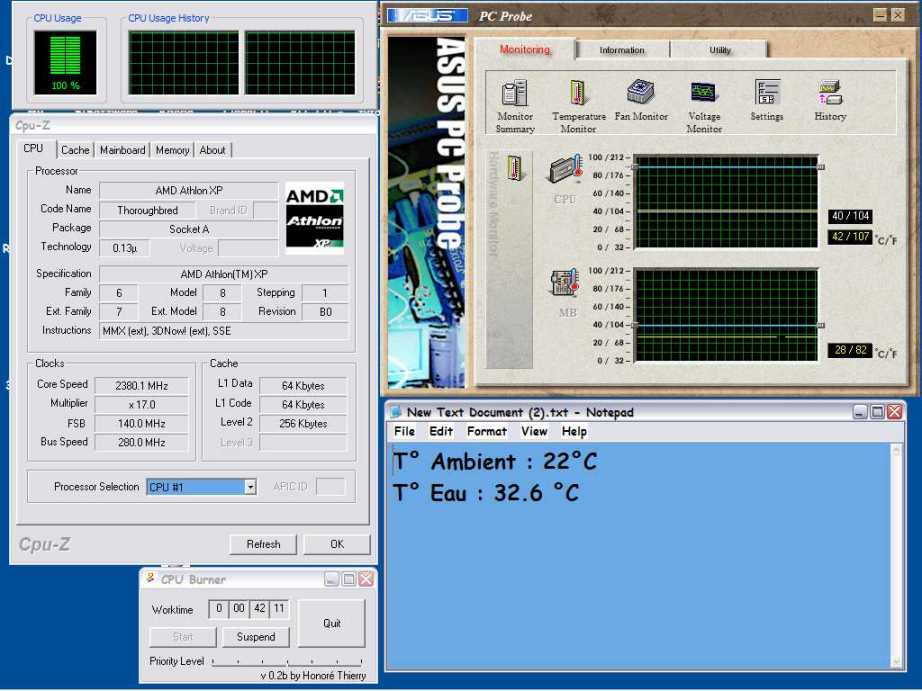Click the 'T° Eau : 32.6 °C' line in Notepad

486,493
